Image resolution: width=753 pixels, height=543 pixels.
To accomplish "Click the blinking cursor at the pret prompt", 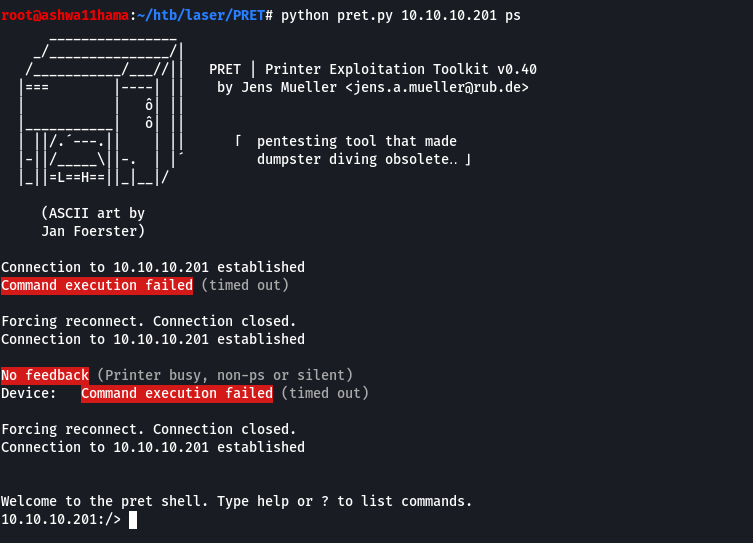I will 133,519.
